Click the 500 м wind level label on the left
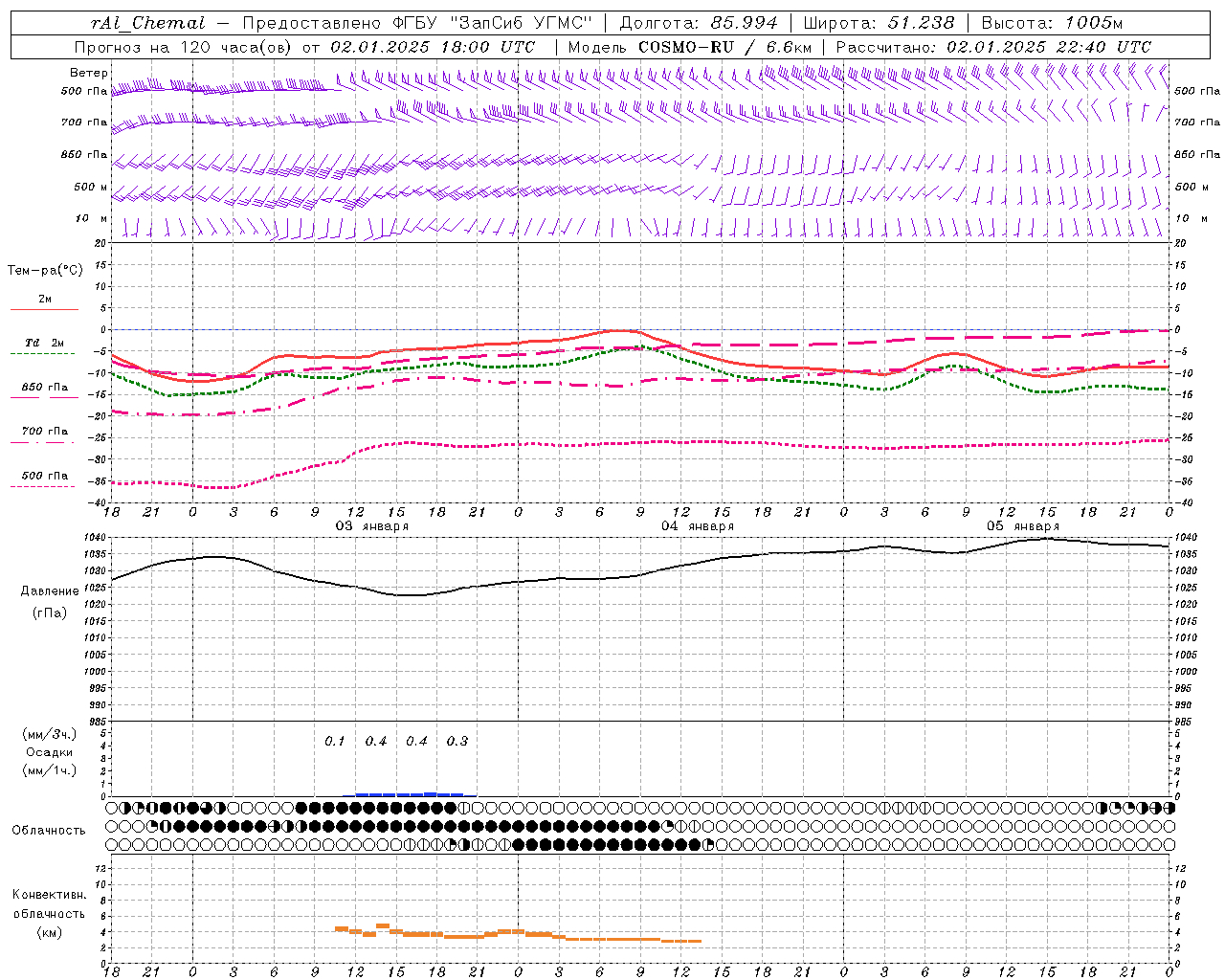The image size is (1225, 980). click(91, 187)
